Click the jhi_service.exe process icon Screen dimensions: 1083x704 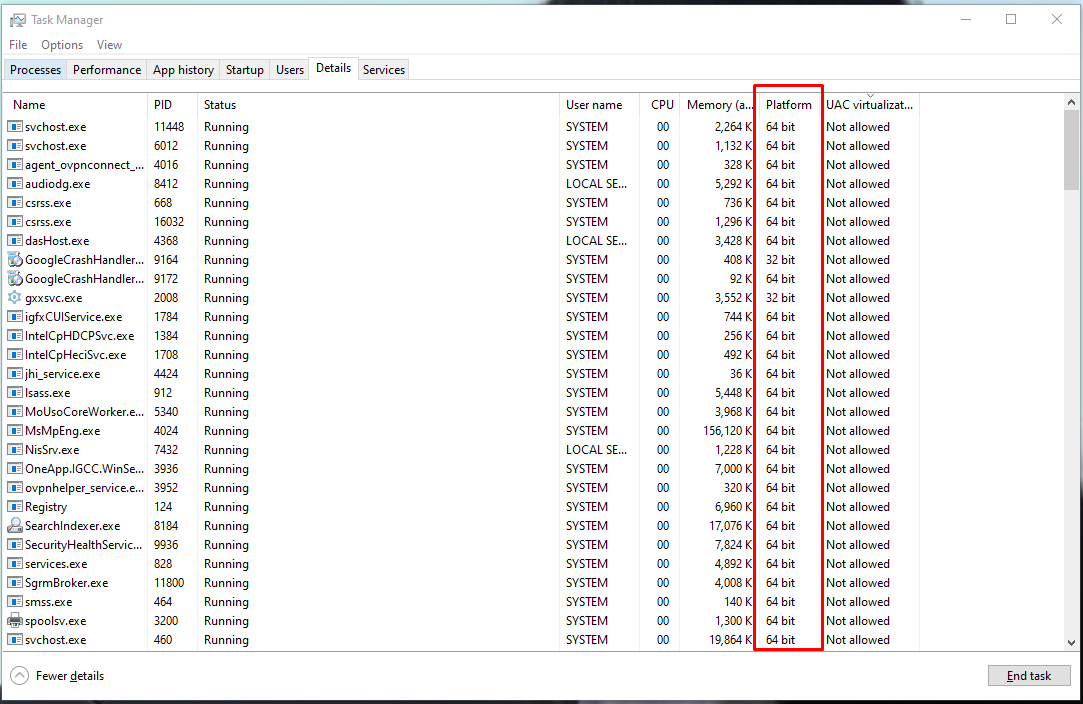click(15, 374)
